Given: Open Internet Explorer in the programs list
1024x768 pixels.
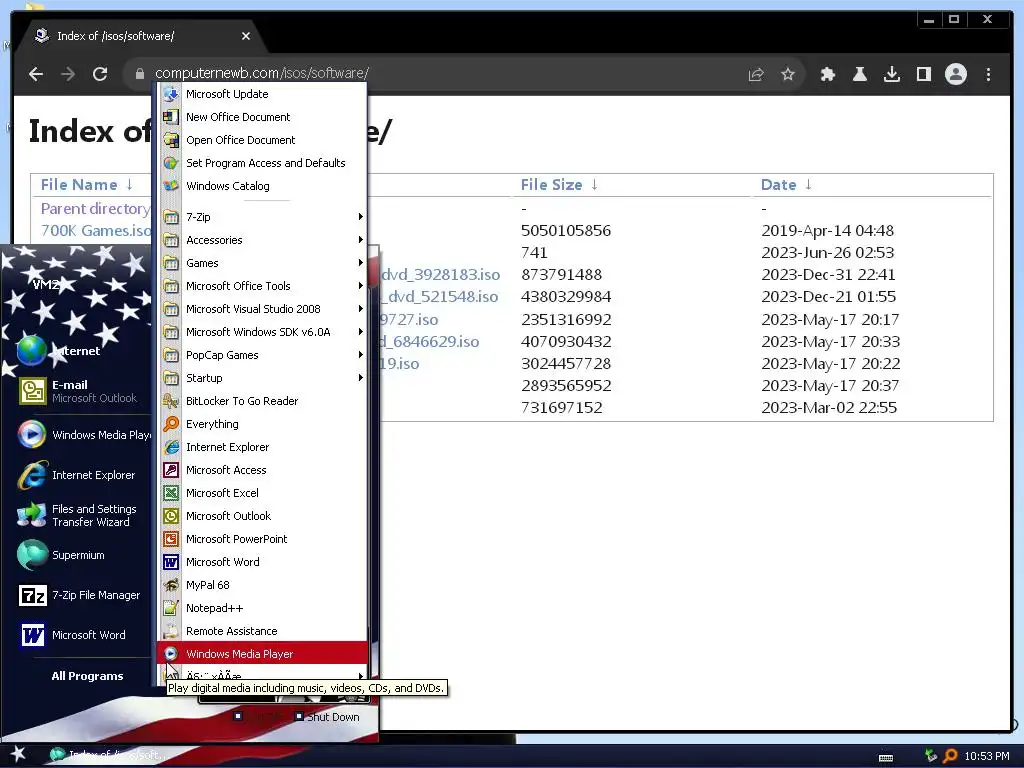Looking at the screenshot, I should pyautogui.click(x=262, y=447).
